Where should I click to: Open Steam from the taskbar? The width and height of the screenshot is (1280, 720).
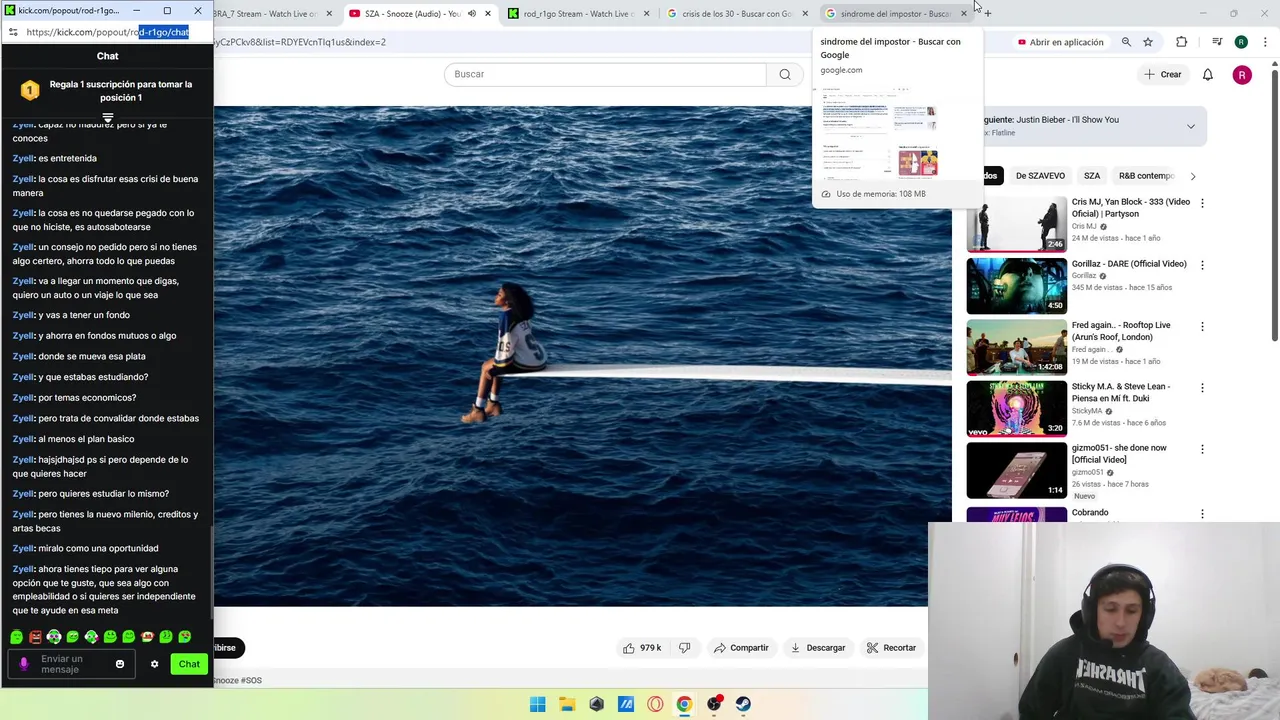coord(743,704)
